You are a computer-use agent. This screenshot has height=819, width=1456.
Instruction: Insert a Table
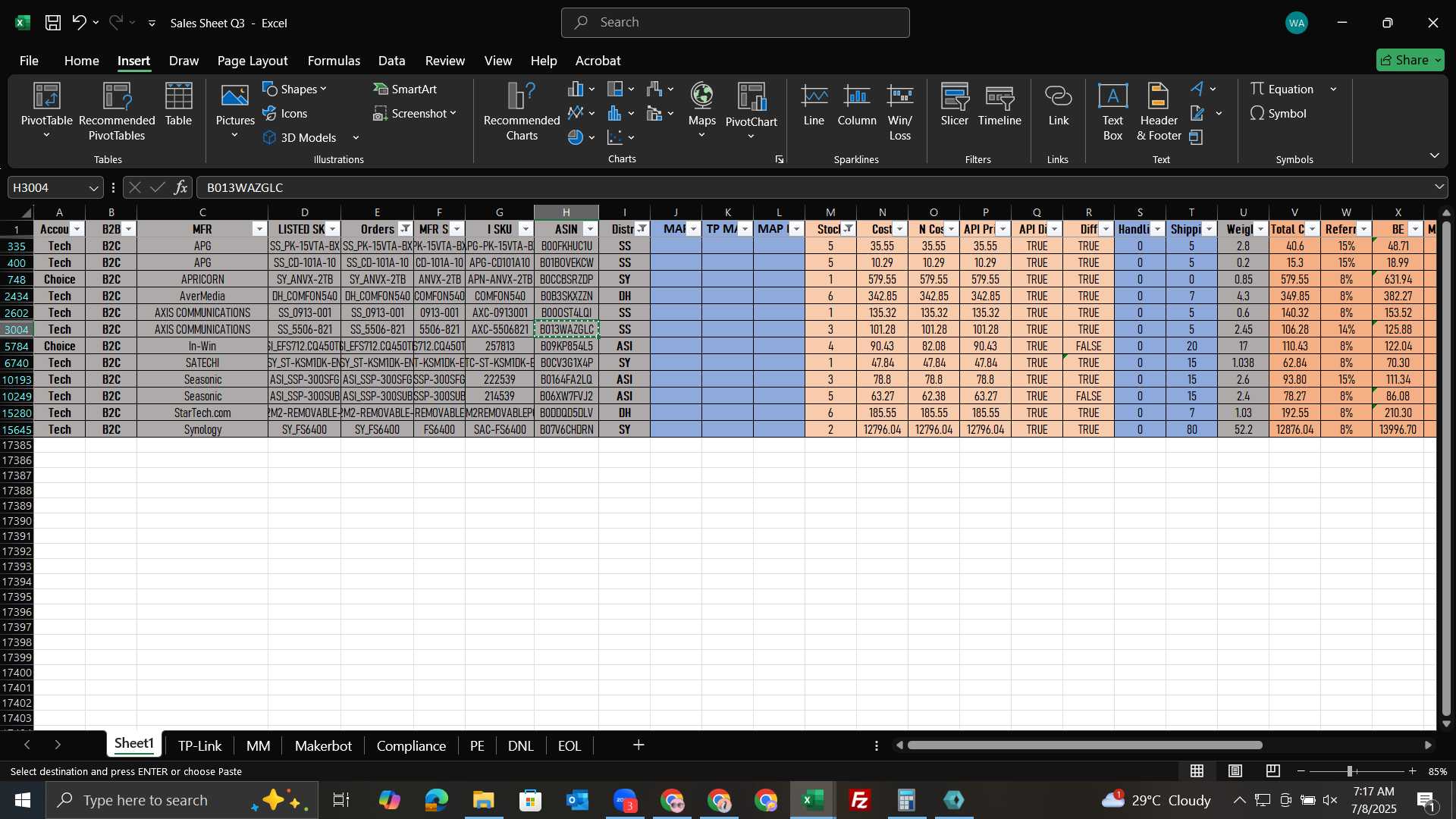[x=178, y=105]
